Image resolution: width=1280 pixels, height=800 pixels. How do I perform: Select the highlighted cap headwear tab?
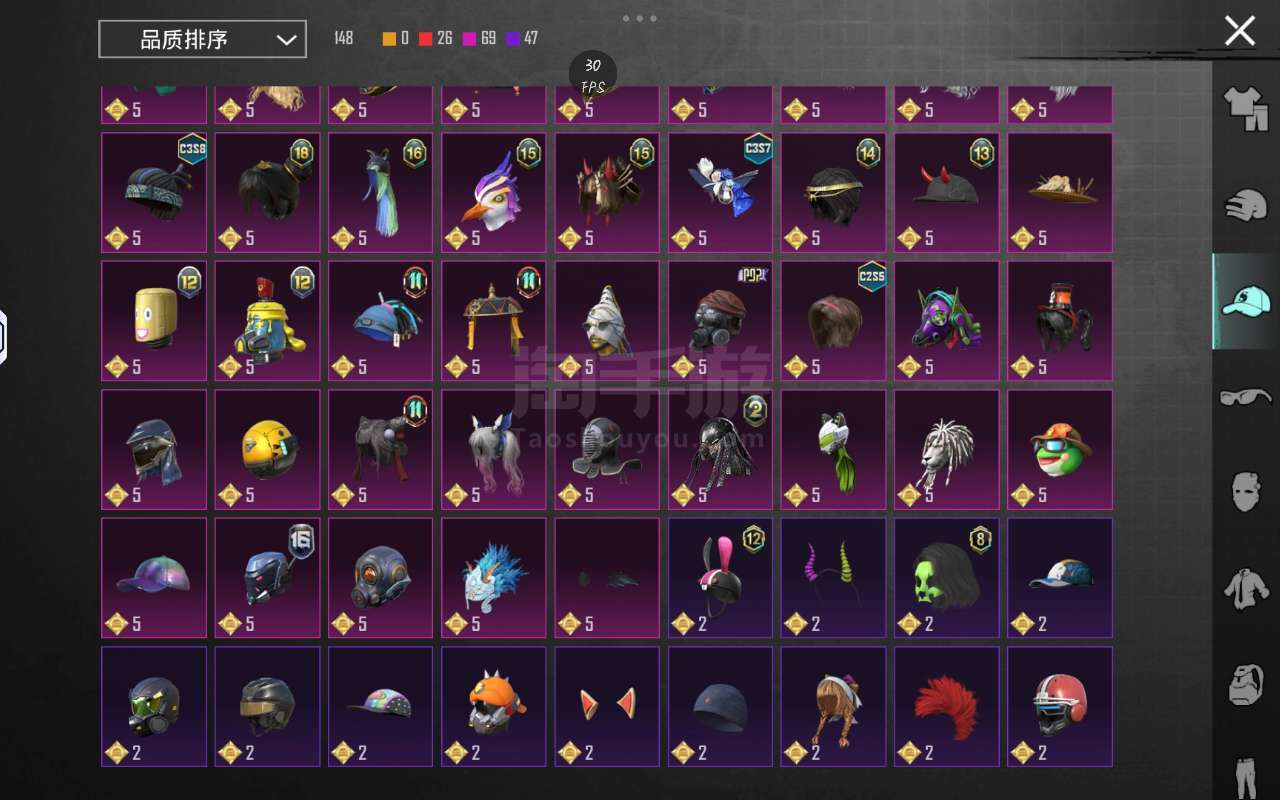[x=1246, y=301]
